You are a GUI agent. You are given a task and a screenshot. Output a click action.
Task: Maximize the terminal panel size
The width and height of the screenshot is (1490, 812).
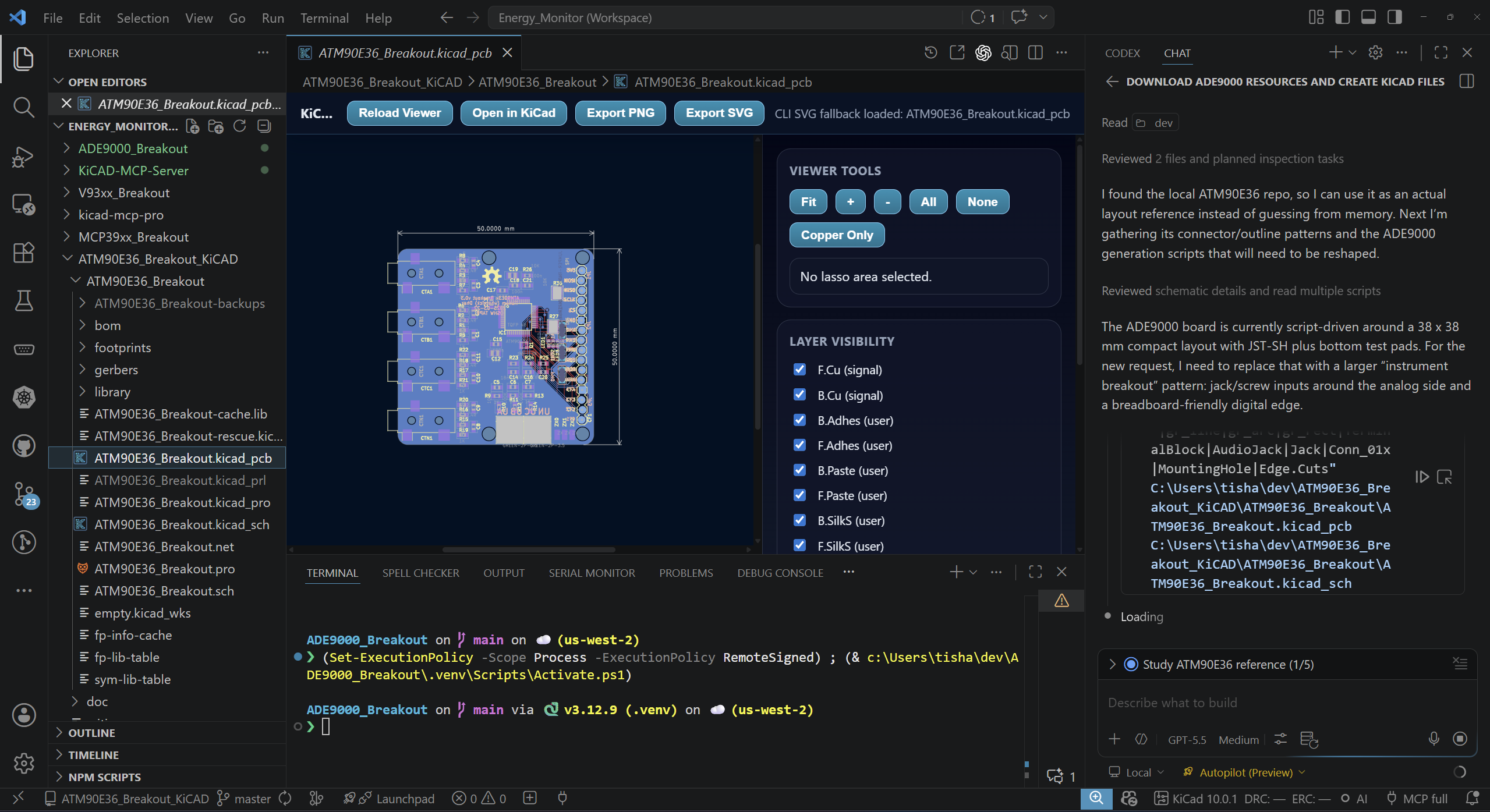tap(1035, 572)
